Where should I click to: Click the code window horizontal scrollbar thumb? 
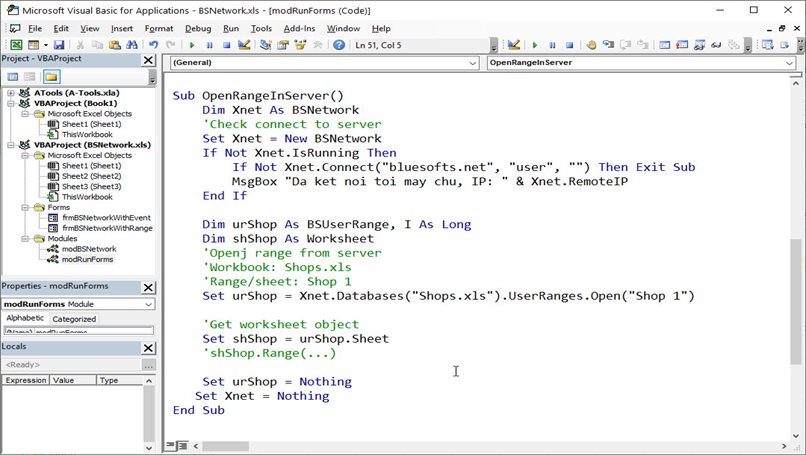tap(225, 446)
